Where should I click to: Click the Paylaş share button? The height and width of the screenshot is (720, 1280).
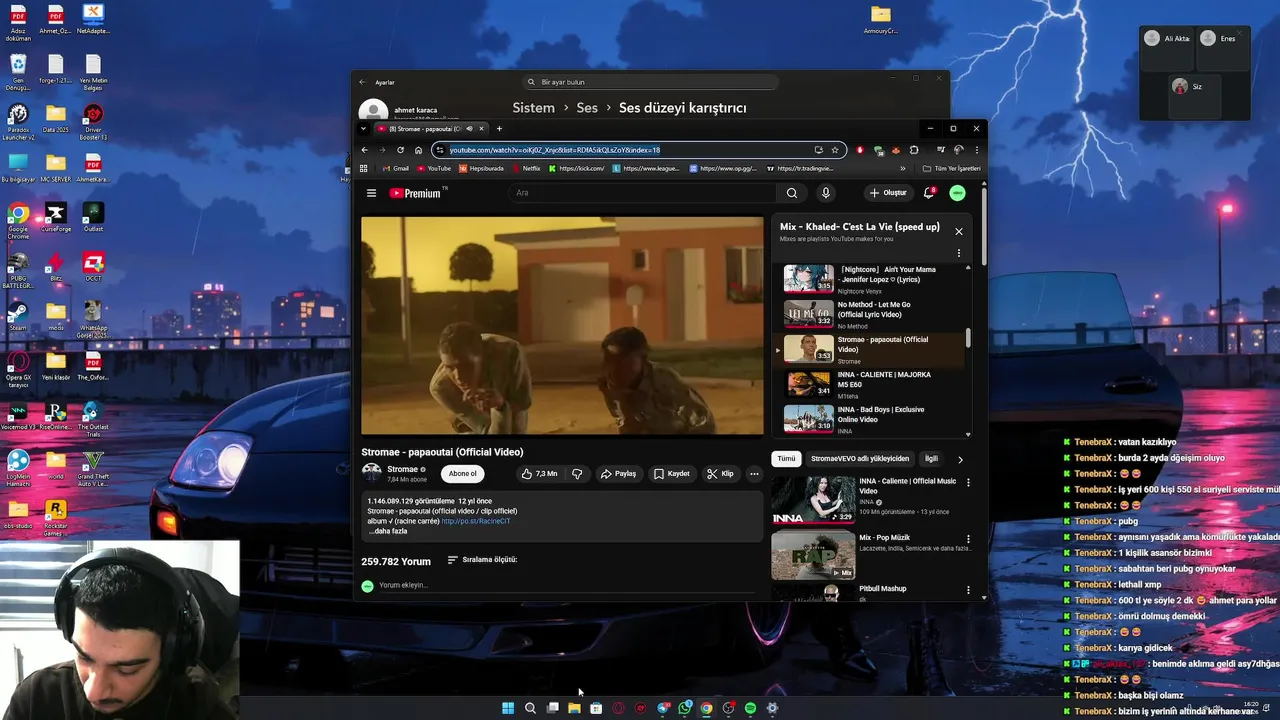point(618,474)
